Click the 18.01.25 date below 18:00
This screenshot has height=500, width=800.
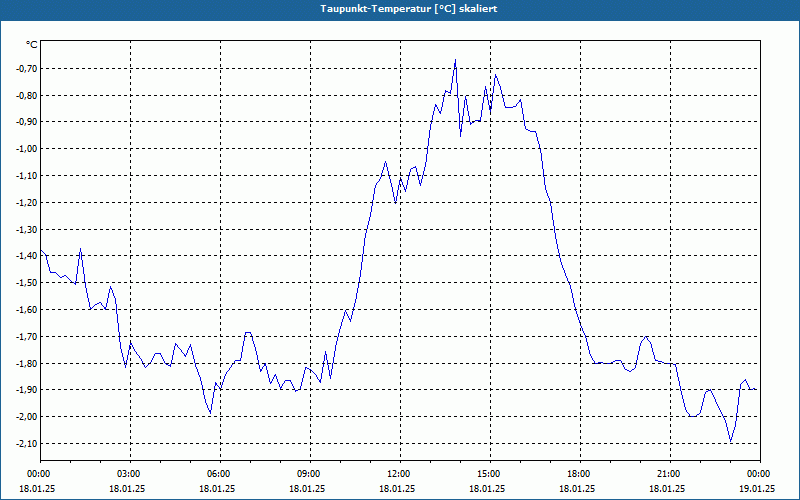coord(577,488)
